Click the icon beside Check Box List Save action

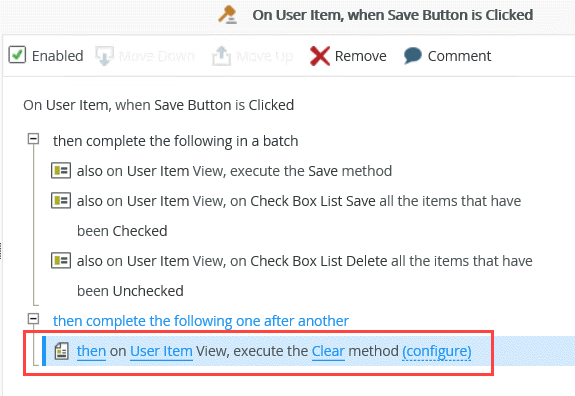click(x=61, y=201)
